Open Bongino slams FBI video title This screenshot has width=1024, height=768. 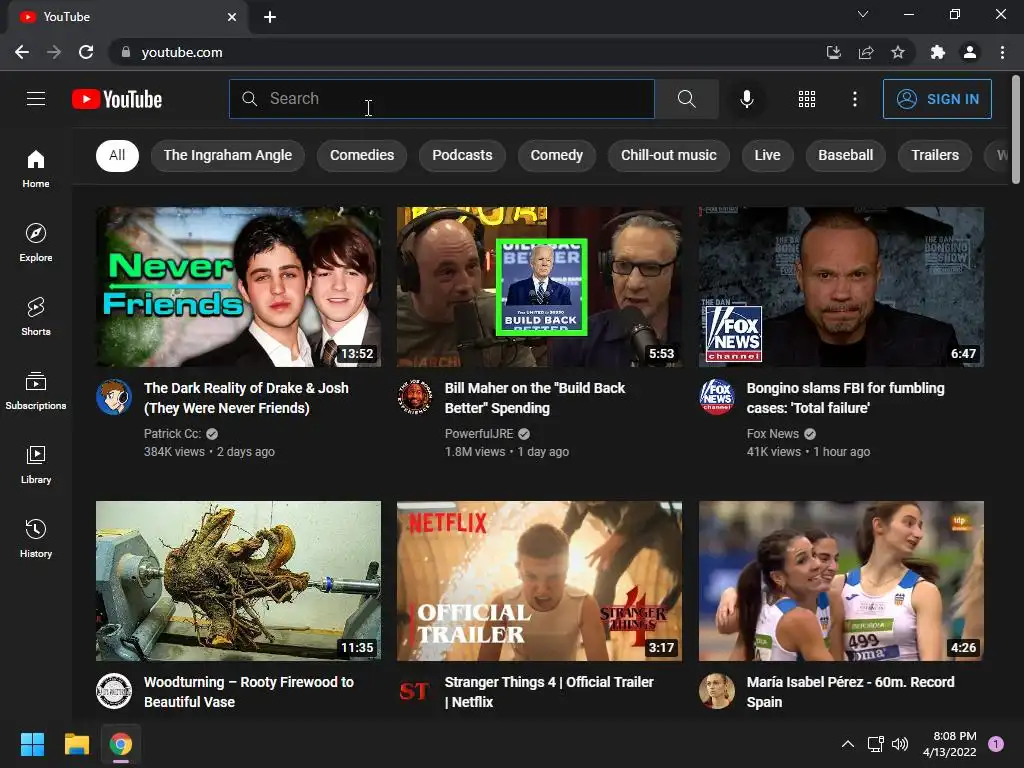[x=845, y=398]
